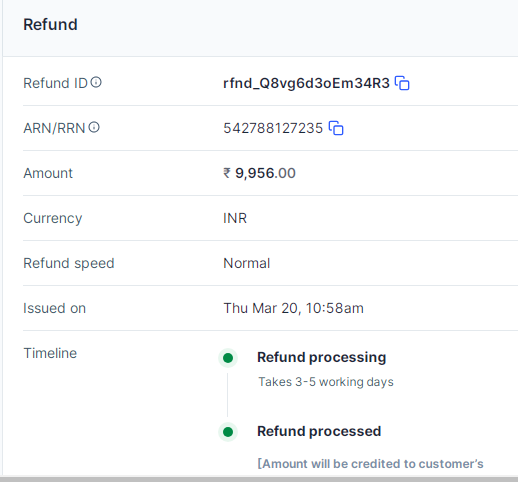Click 'Takes 3-5 working days' note
Screen dimensions: 518x482
click(x=326, y=382)
